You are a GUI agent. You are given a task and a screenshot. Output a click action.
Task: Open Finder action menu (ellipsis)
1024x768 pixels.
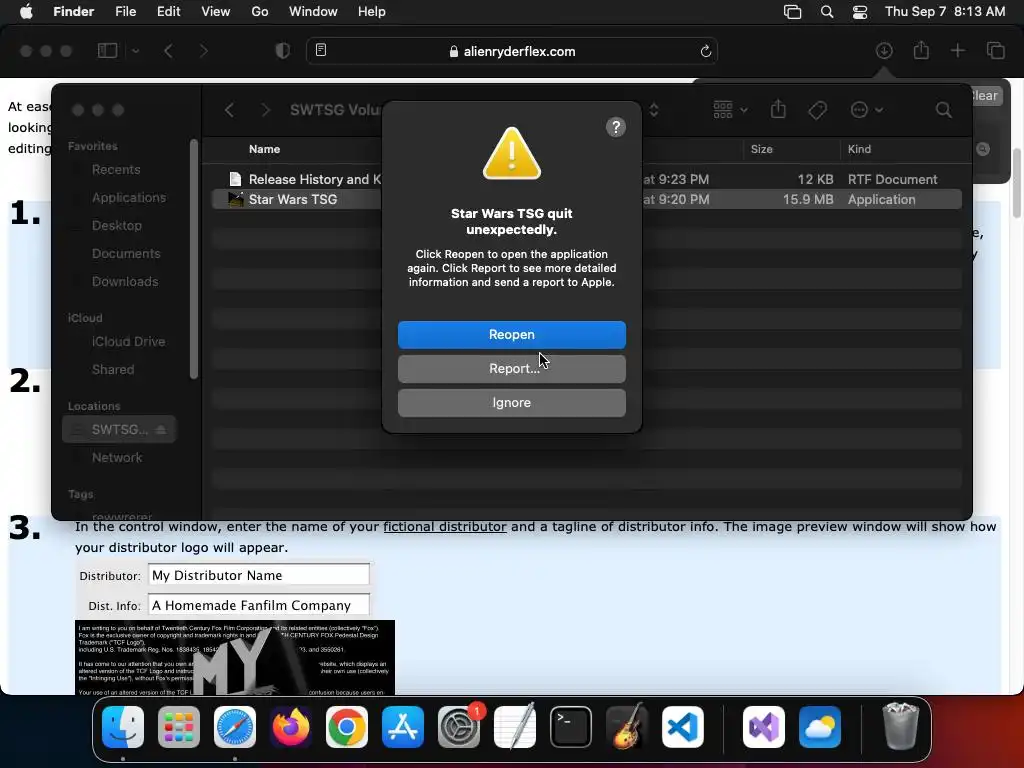(x=867, y=110)
